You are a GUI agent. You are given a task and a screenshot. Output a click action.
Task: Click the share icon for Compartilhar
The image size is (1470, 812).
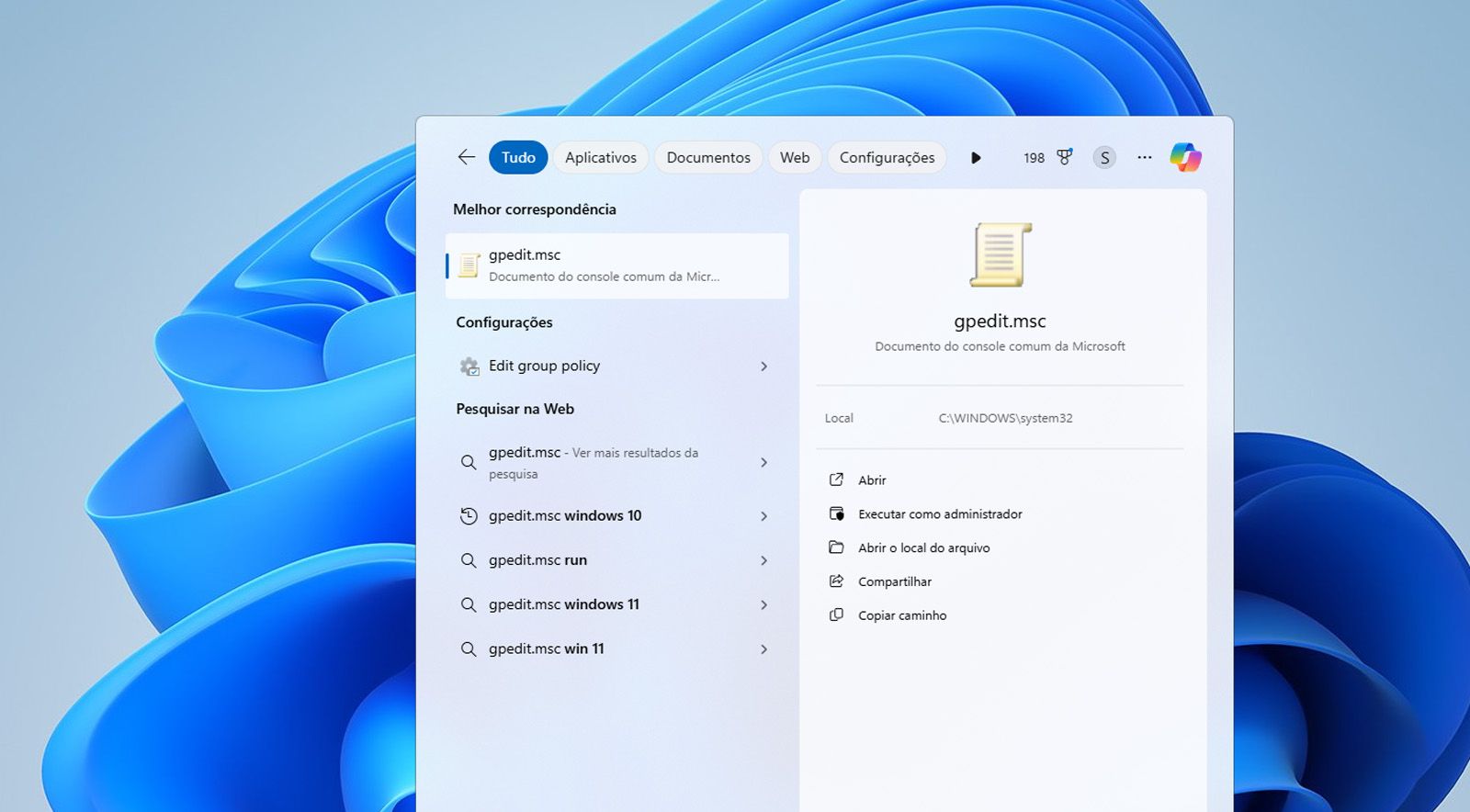[x=836, y=581]
